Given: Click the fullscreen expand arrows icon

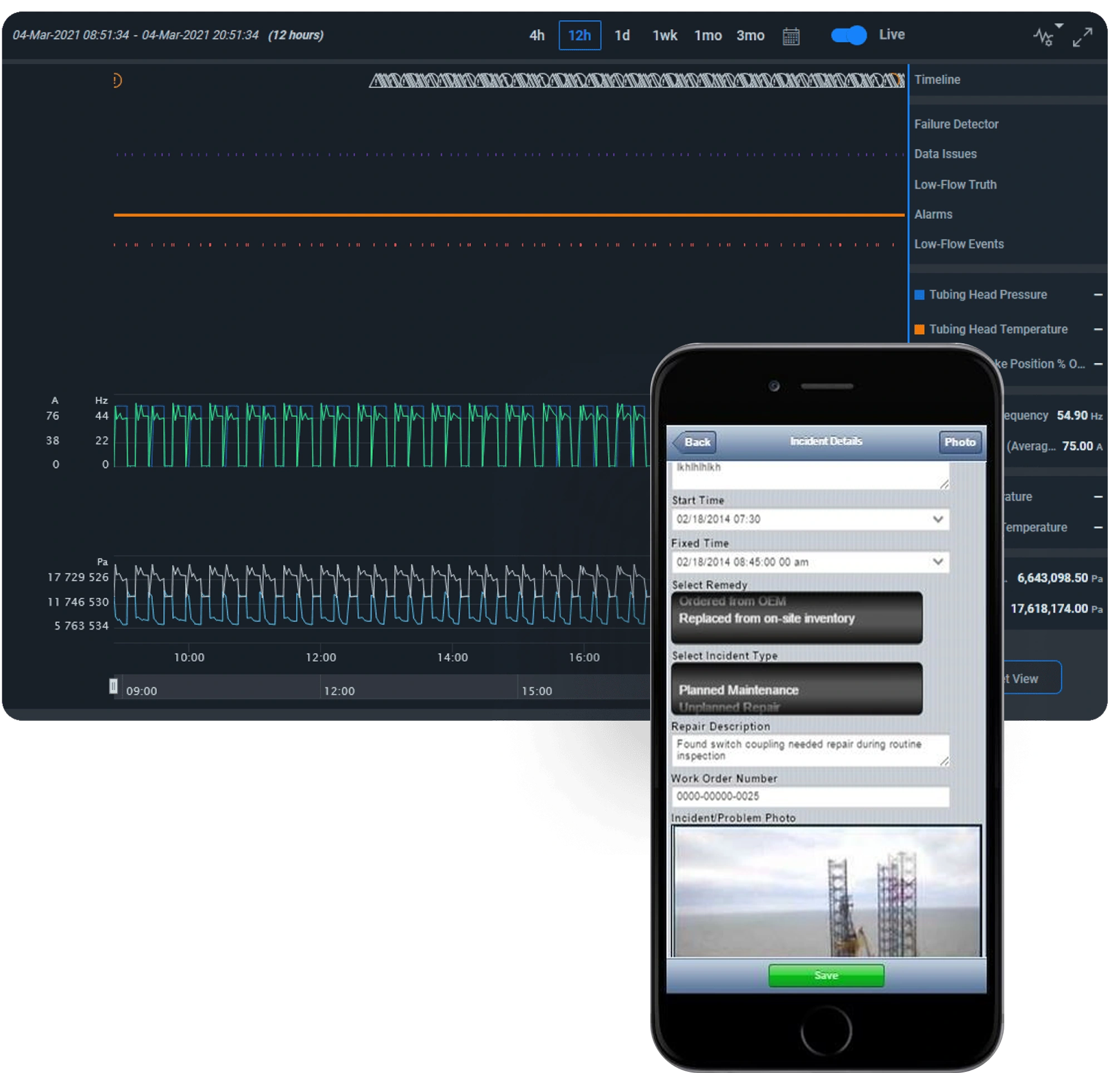Looking at the screenshot, I should [x=1082, y=37].
